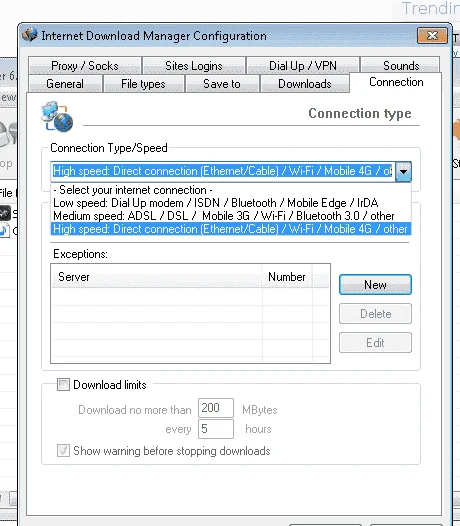Open the Downloads tab
Image resolution: width=460 pixels, height=526 pixels.
[305, 84]
